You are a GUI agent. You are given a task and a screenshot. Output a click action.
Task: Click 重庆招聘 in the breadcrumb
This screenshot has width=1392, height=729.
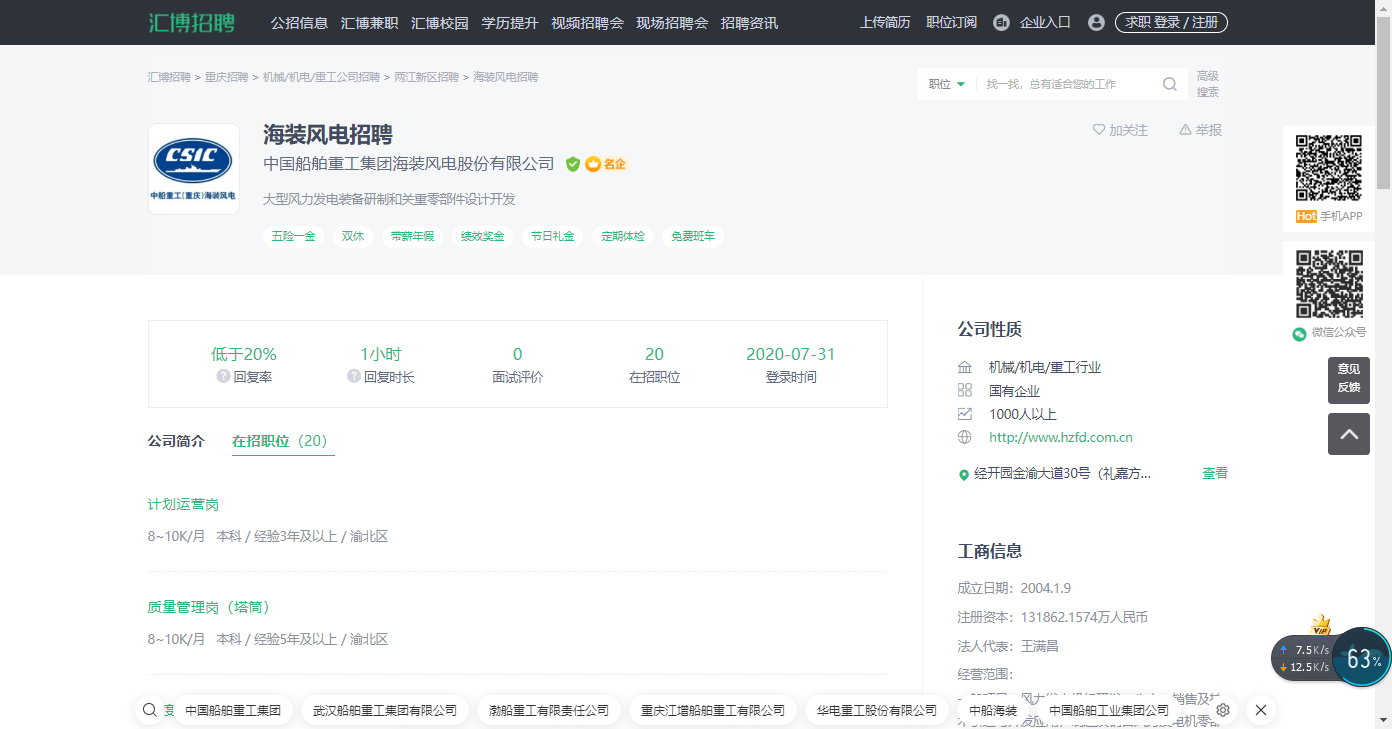pyautogui.click(x=227, y=77)
